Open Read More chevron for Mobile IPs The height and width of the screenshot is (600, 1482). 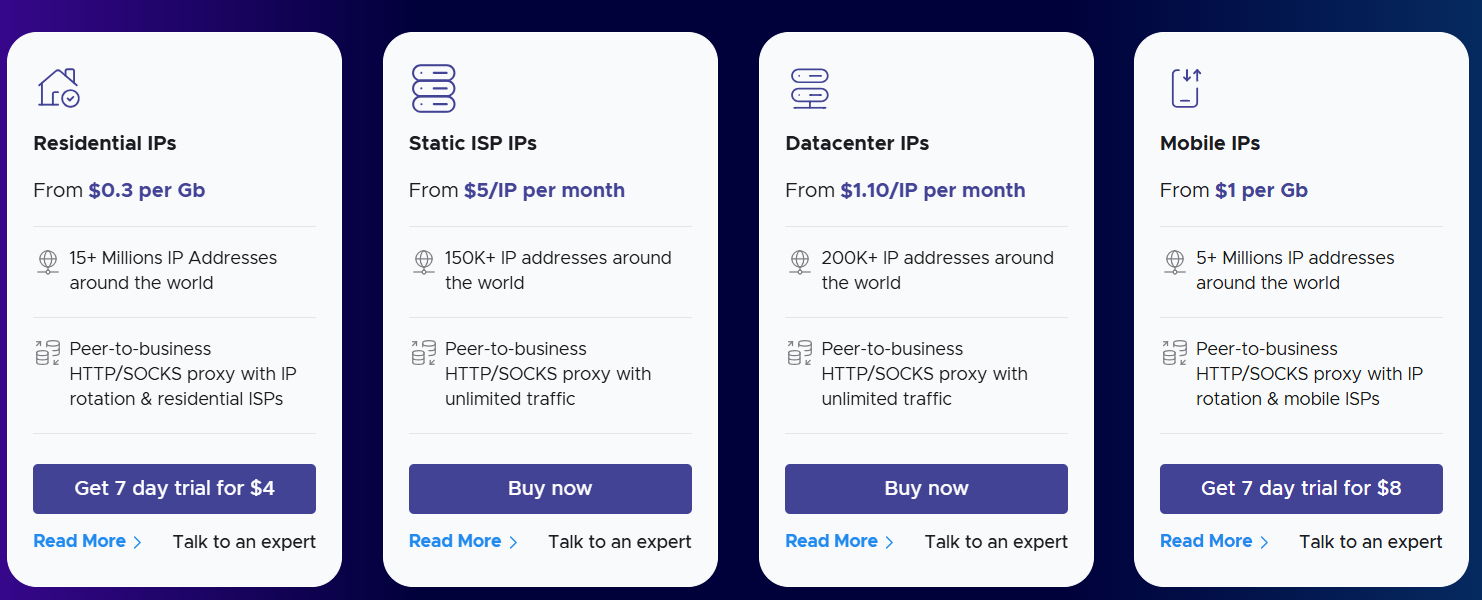click(x=1264, y=542)
